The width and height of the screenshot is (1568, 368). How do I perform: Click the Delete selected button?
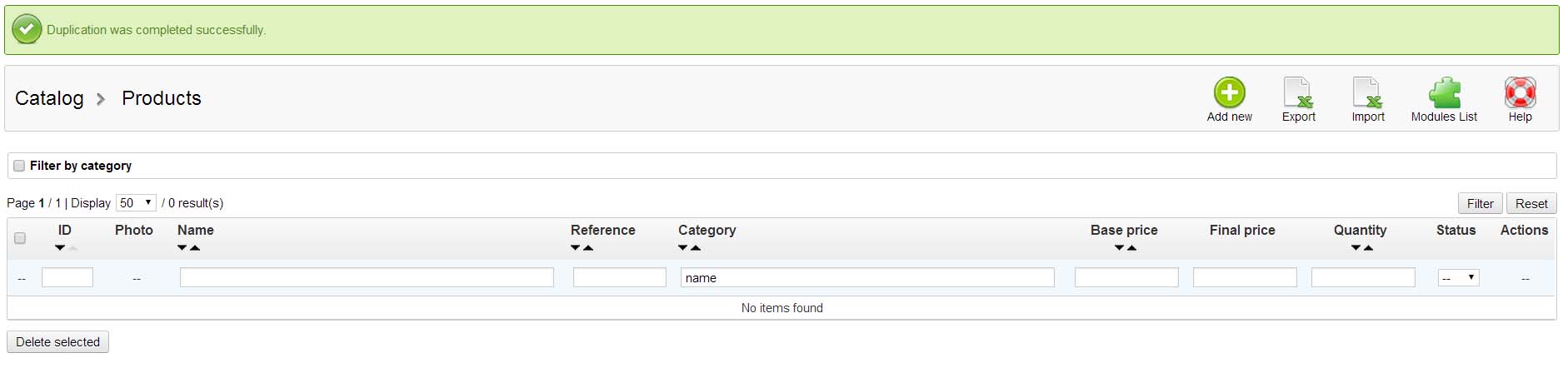[x=57, y=342]
